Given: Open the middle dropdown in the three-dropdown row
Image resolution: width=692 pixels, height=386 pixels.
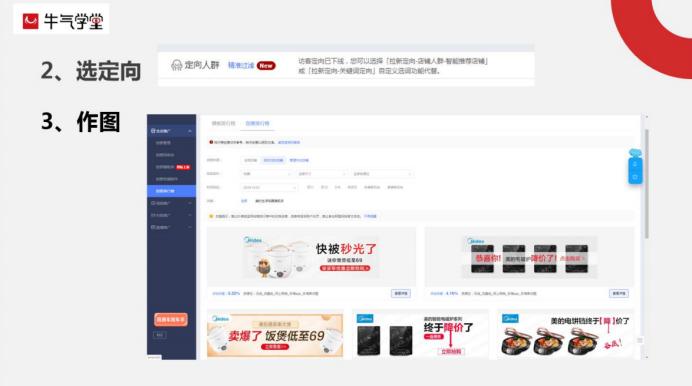Looking at the screenshot, I should tap(322, 174).
